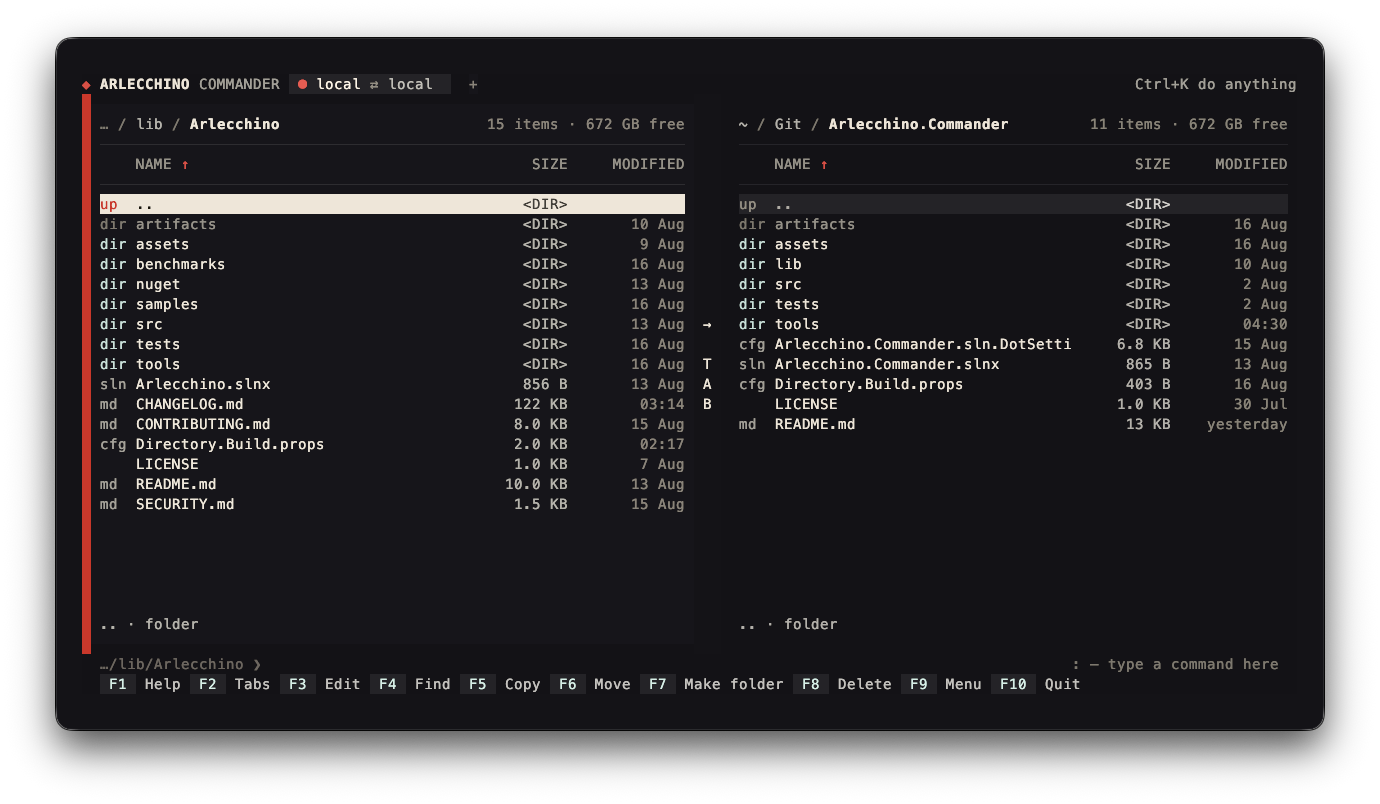Image resolution: width=1380 pixels, height=804 pixels.
Task: Select the ".." up row in the left pane
Action: (392, 204)
